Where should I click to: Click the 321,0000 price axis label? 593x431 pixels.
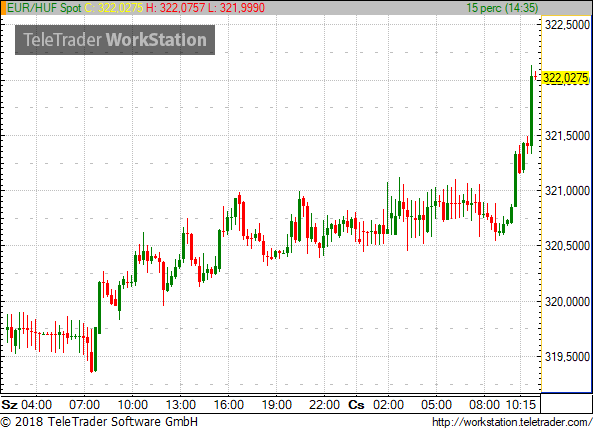(x=567, y=191)
